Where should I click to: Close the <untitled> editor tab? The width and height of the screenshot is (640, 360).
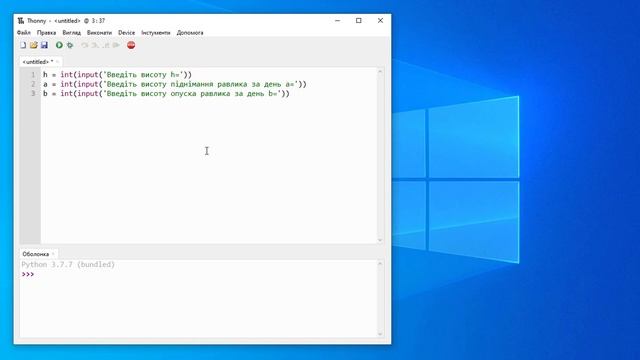point(58,62)
